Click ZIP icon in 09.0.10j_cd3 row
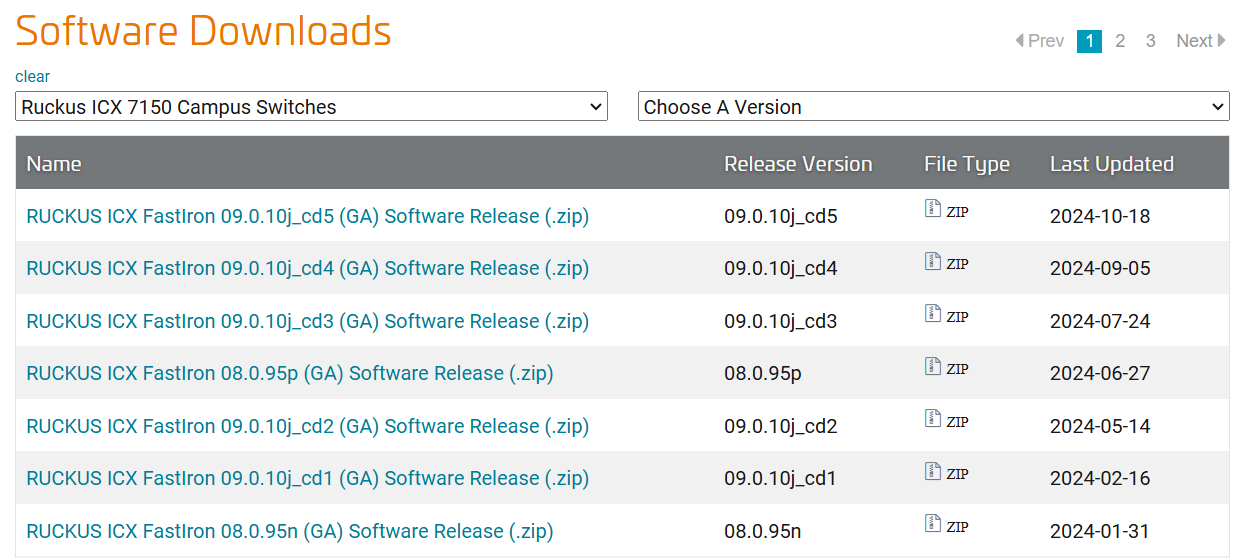Viewport: 1260px width, 558px height. (x=933, y=314)
